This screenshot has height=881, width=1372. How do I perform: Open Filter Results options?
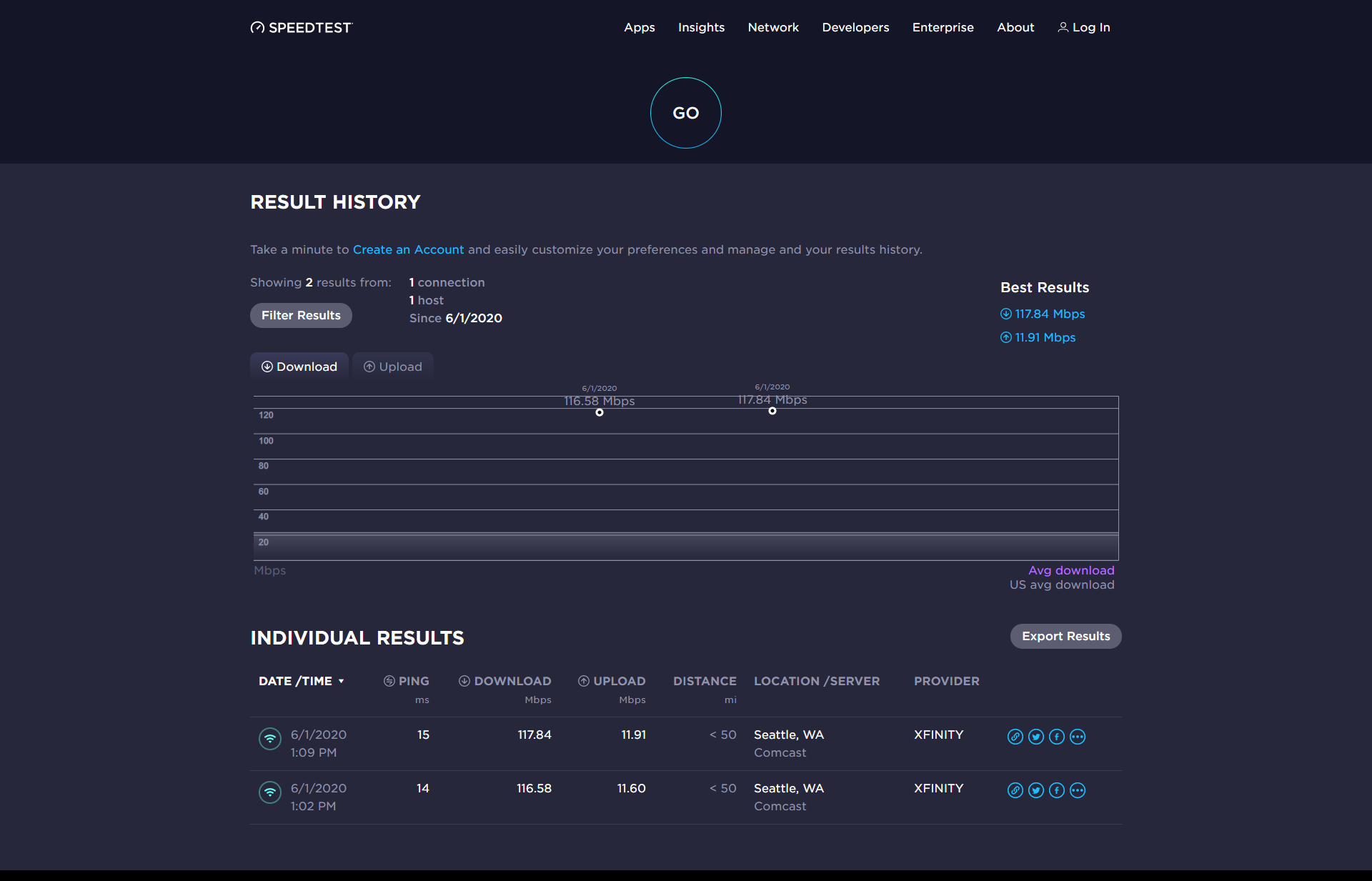[301, 315]
